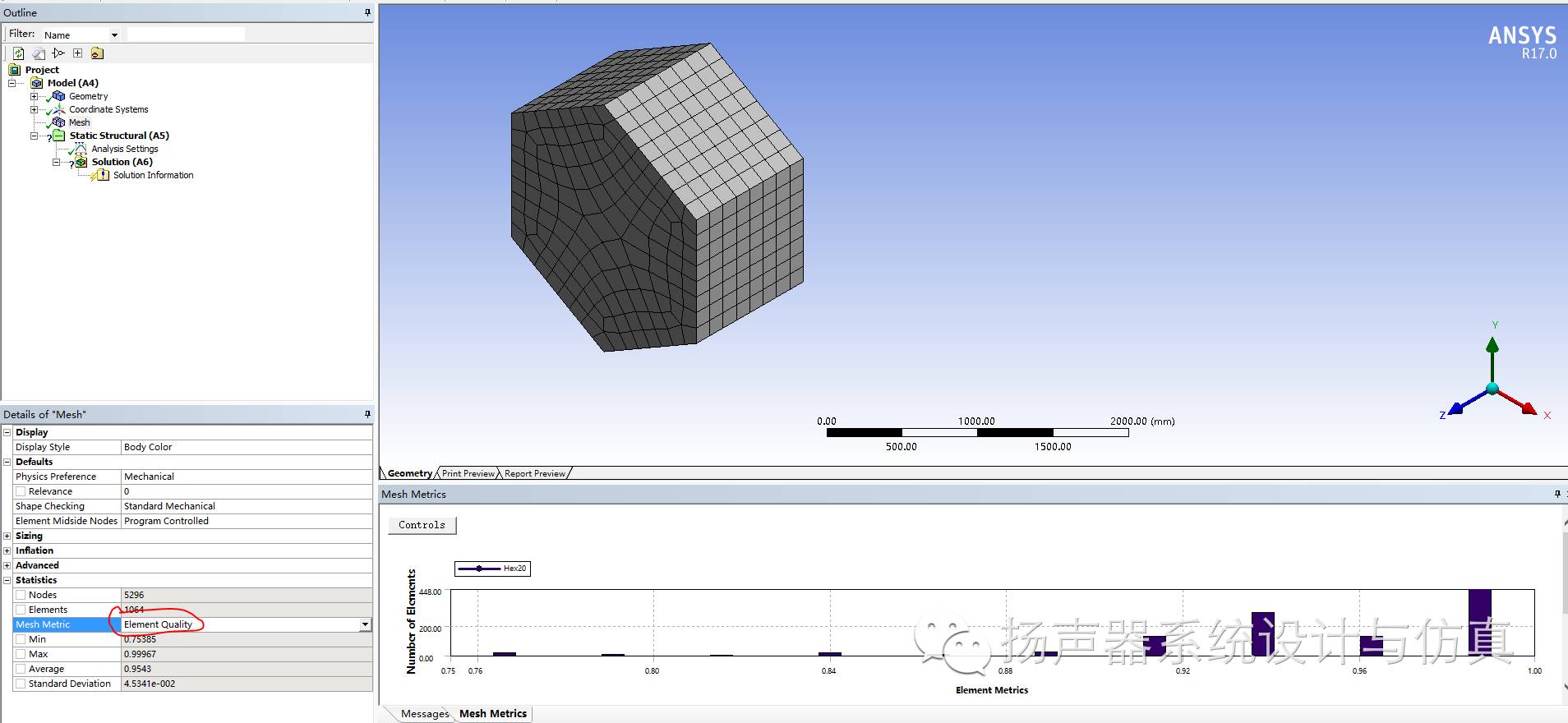Check the Nodes statistics checkbox
This screenshot has height=723, width=1568.
click(x=21, y=595)
